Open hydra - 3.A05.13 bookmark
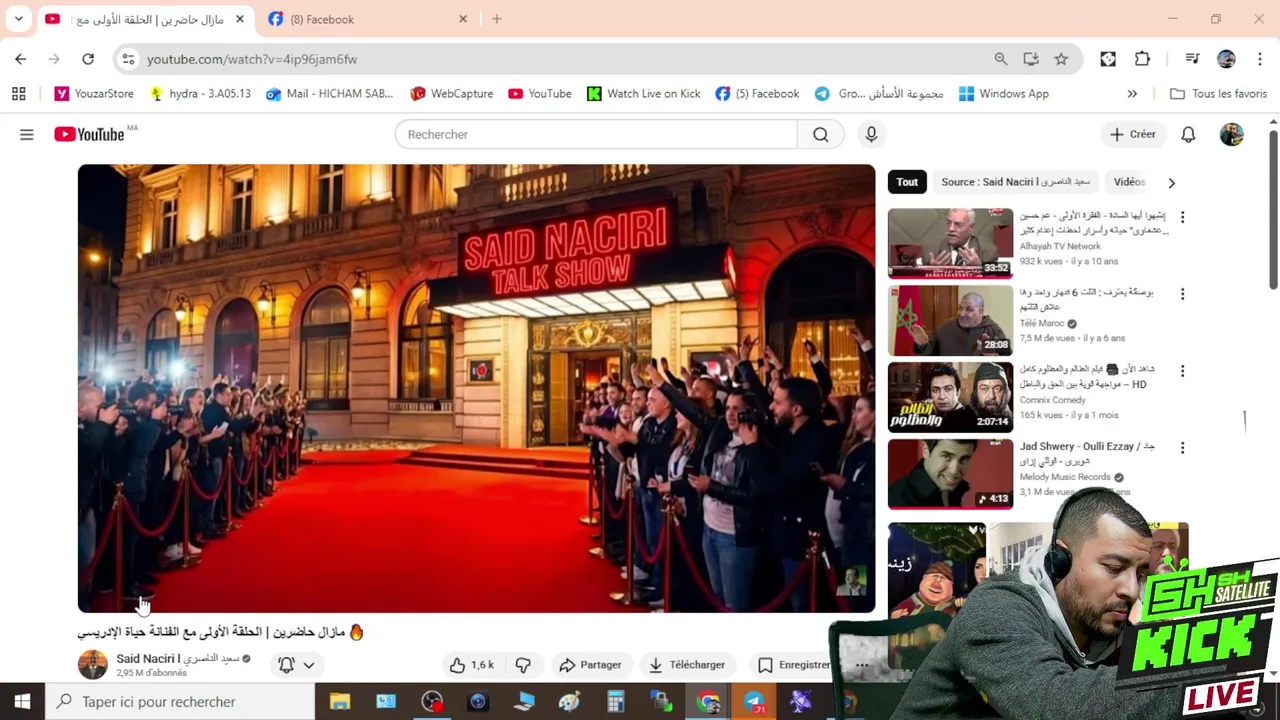This screenshot has height=720, width=1280. tap(200, 94)
